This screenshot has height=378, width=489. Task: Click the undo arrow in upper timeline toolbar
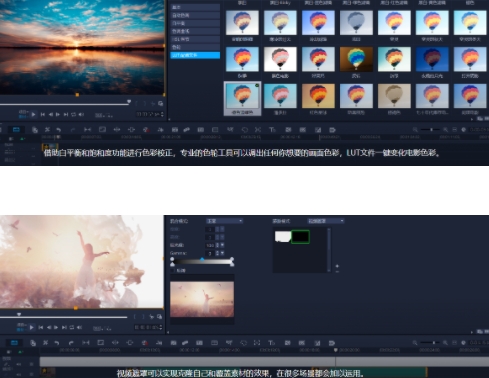point(59,130)
